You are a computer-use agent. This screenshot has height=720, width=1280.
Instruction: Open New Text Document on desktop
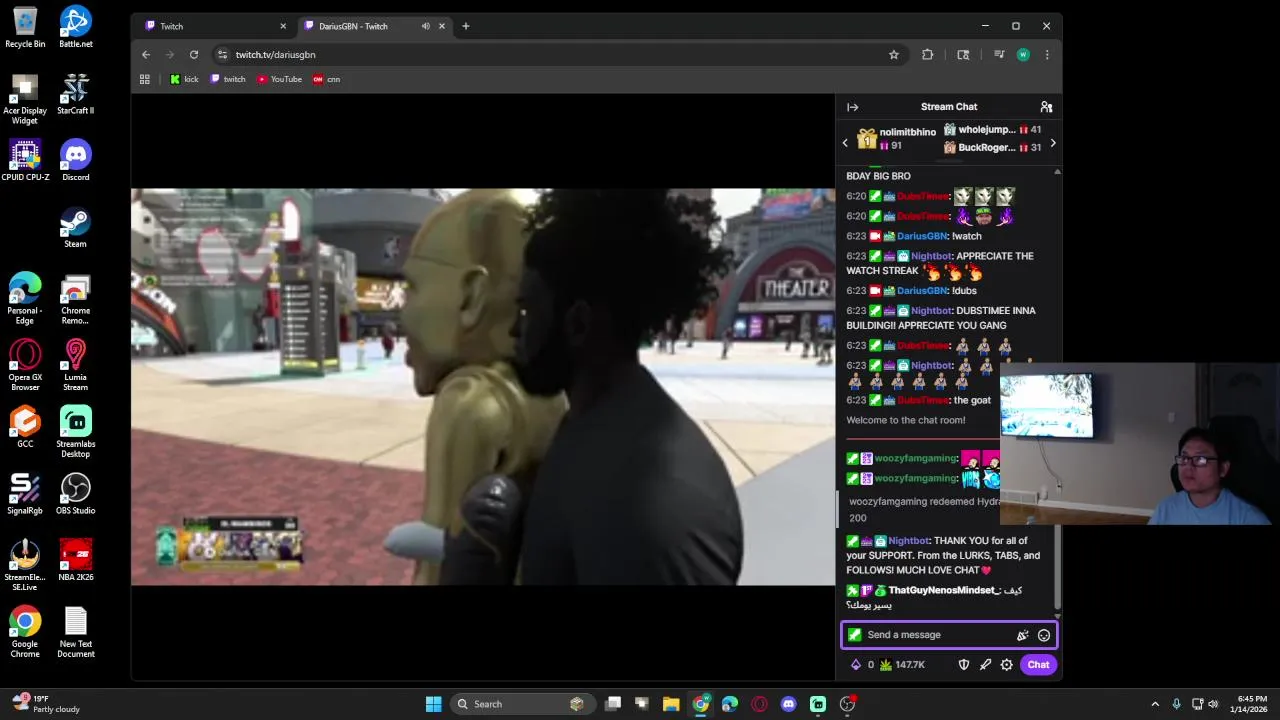(76, 632)
